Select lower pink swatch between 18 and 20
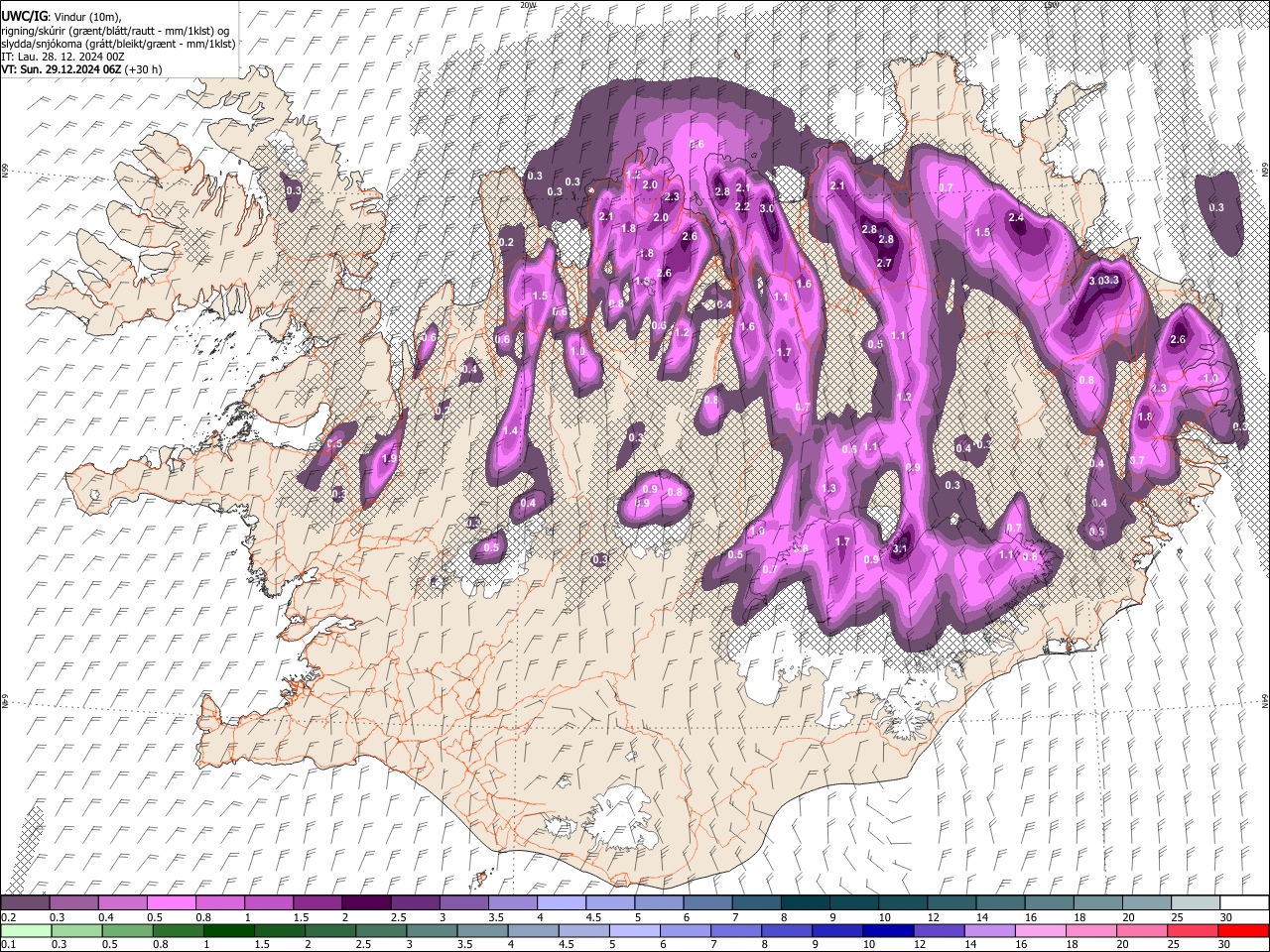This screenshot has height=952, width=1270. pyautogui.click(x=1094, y=930)
